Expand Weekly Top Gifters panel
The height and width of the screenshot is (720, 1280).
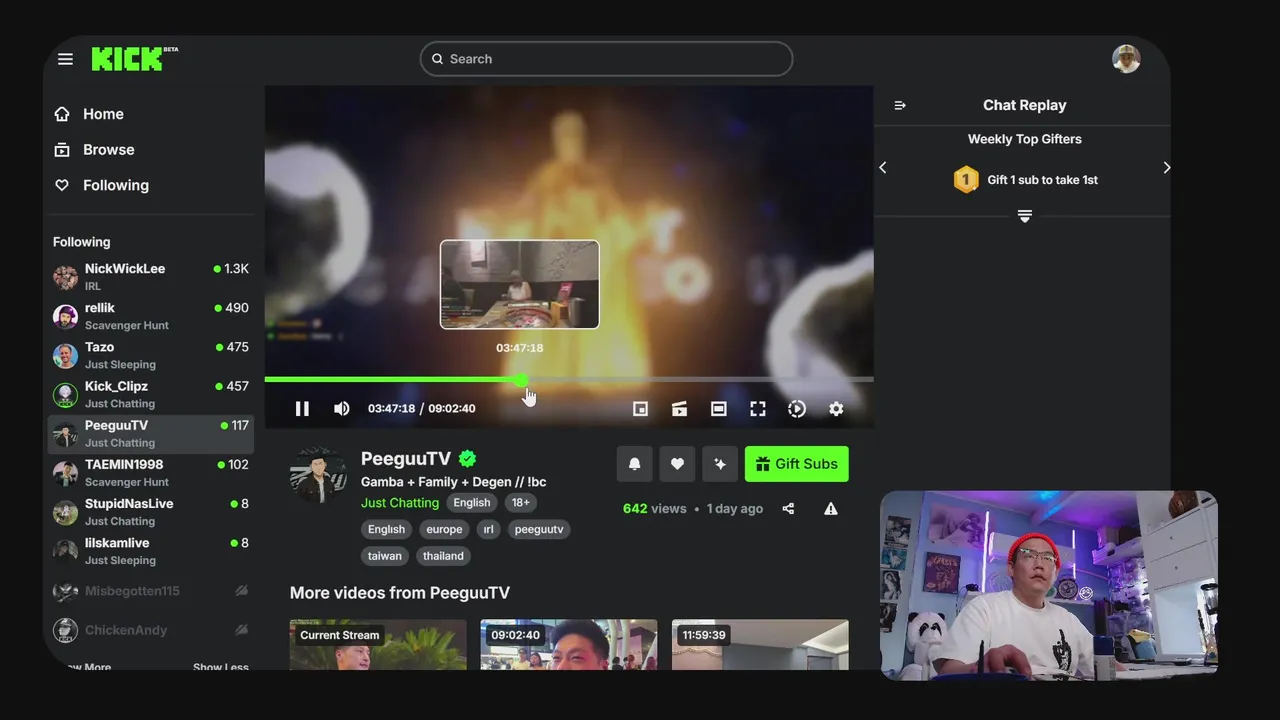(1024, 216)
